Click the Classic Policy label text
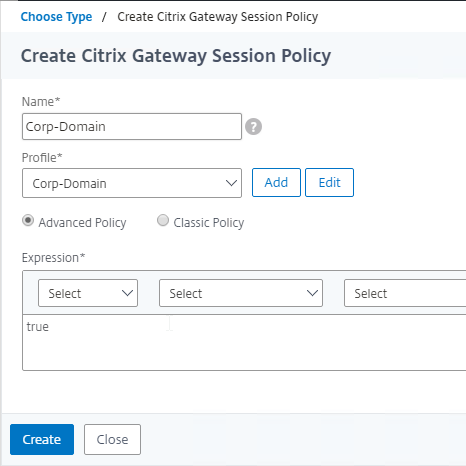The height and width of the screenshot is (466, 466). [x=209, y=223]
